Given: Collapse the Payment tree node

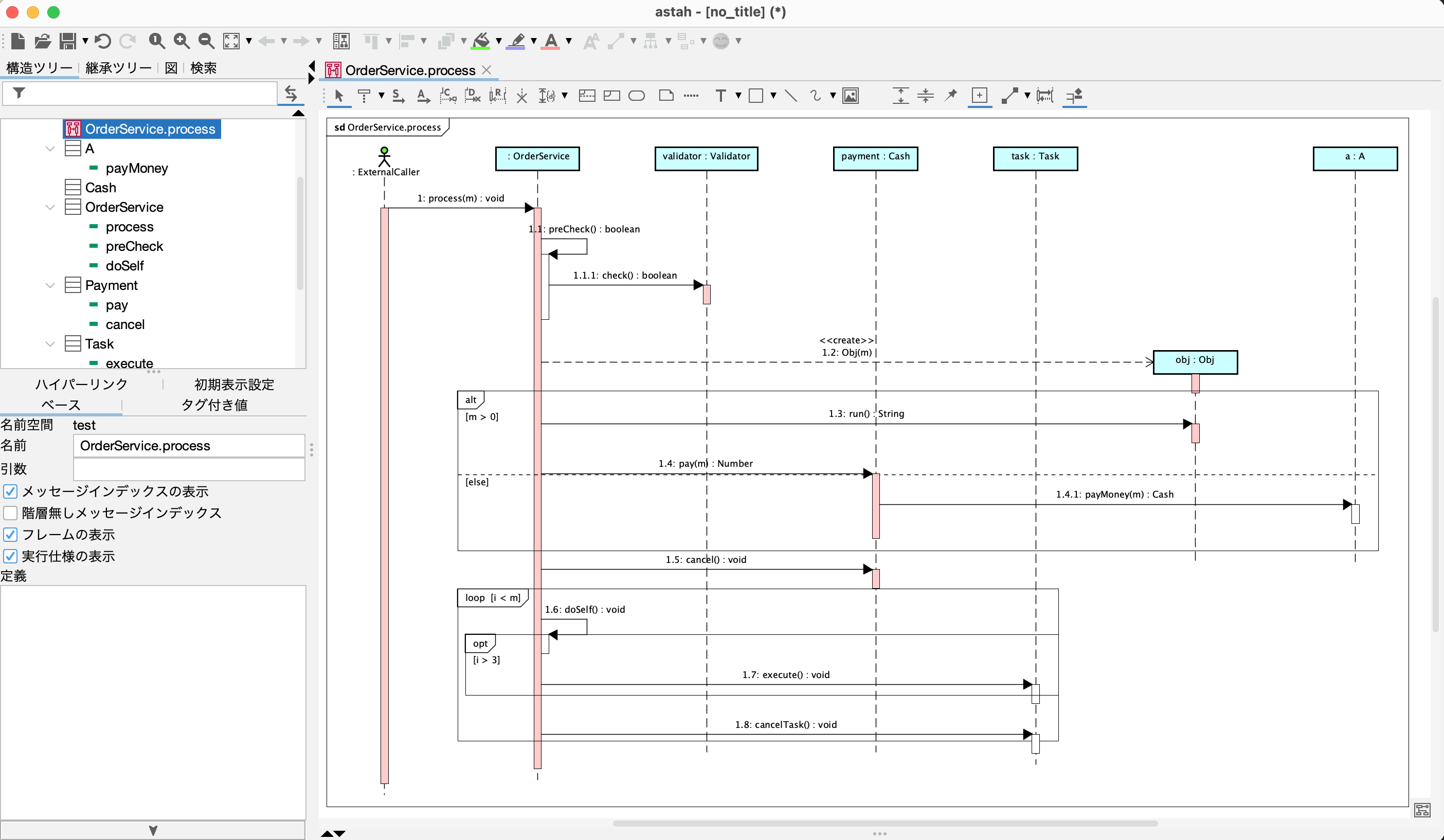Looking at the screenshot, I should coord(50,285).
